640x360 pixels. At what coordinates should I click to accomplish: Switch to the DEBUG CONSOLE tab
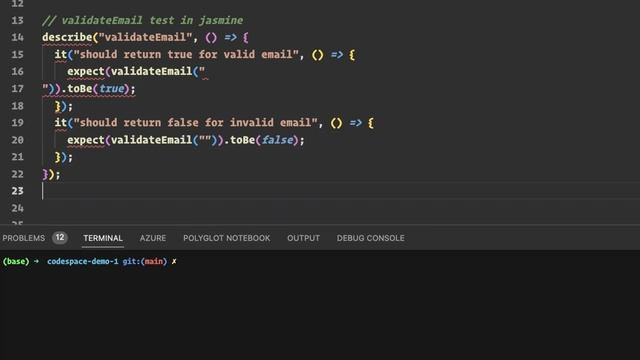pyautogui.click(x=371, y=238)
